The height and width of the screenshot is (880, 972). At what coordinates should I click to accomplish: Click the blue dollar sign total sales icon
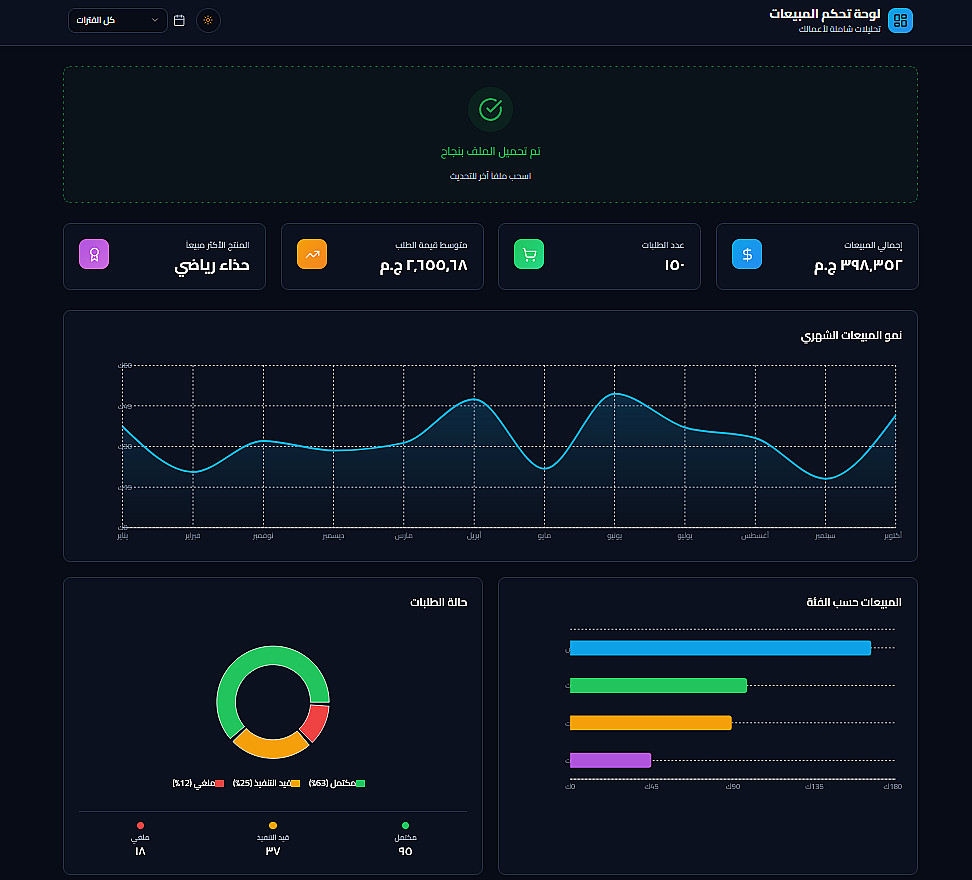(x=747, y=254)
